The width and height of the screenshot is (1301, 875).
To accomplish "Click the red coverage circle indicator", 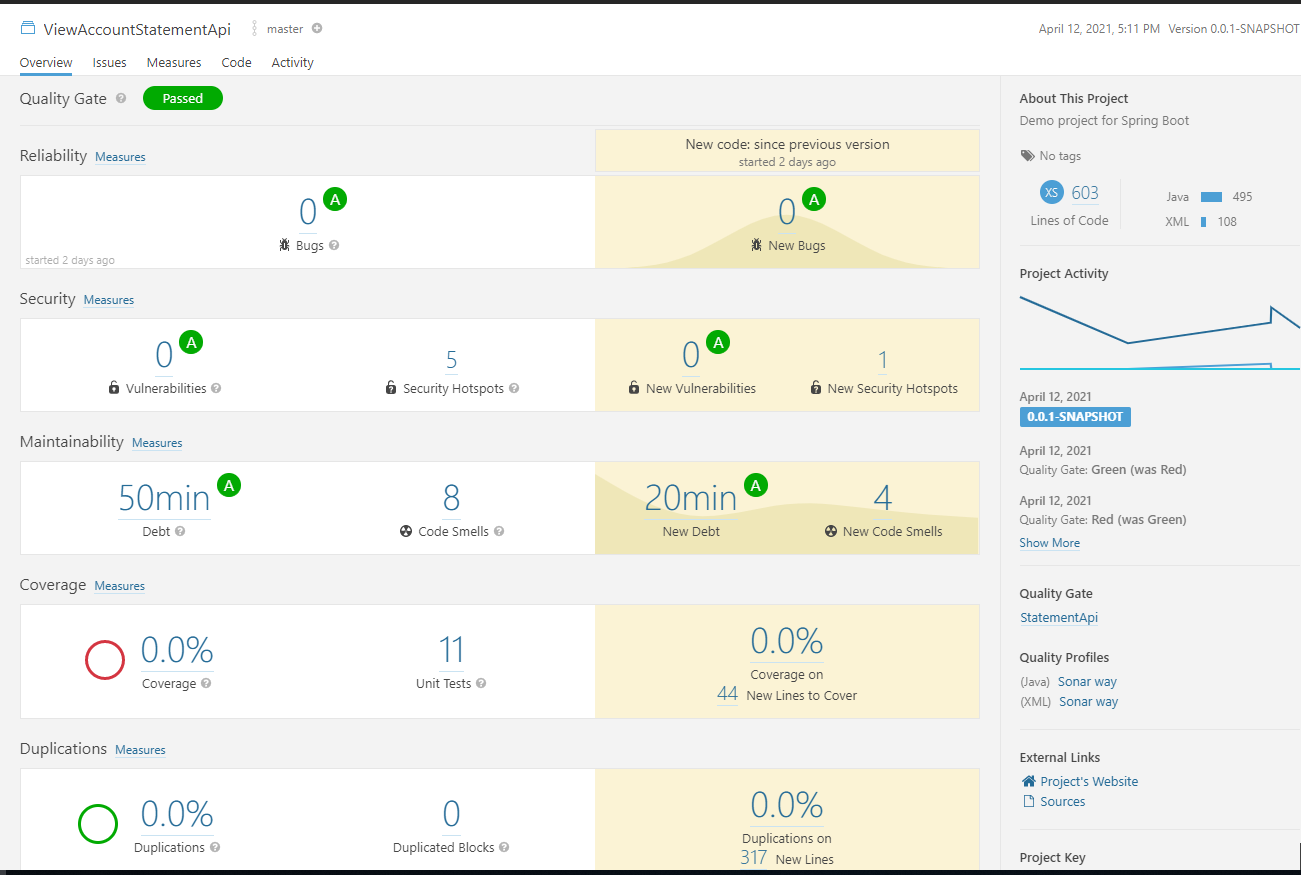I will coord(104,660).
